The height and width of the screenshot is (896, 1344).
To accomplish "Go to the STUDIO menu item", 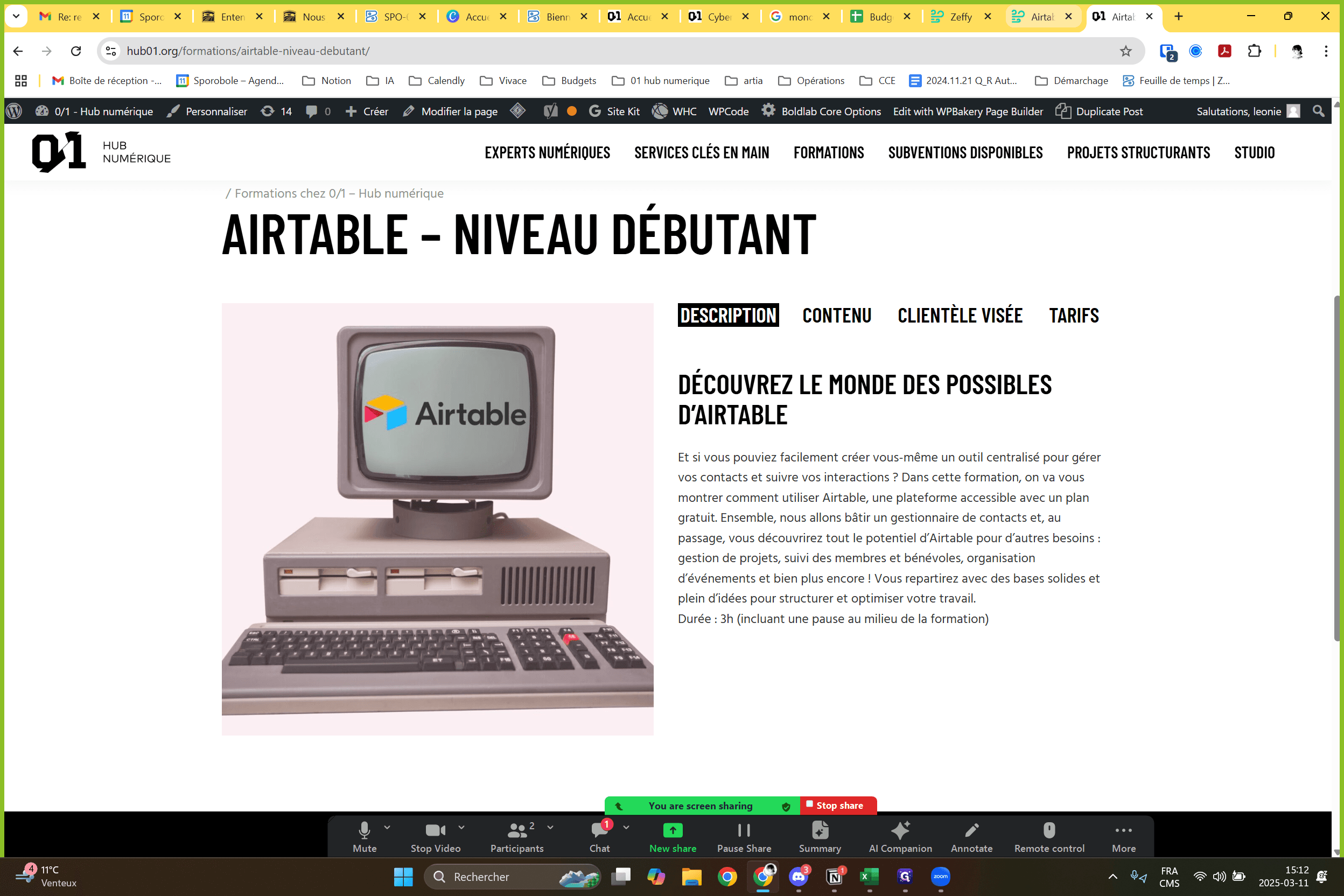I will pos(1254,152).
